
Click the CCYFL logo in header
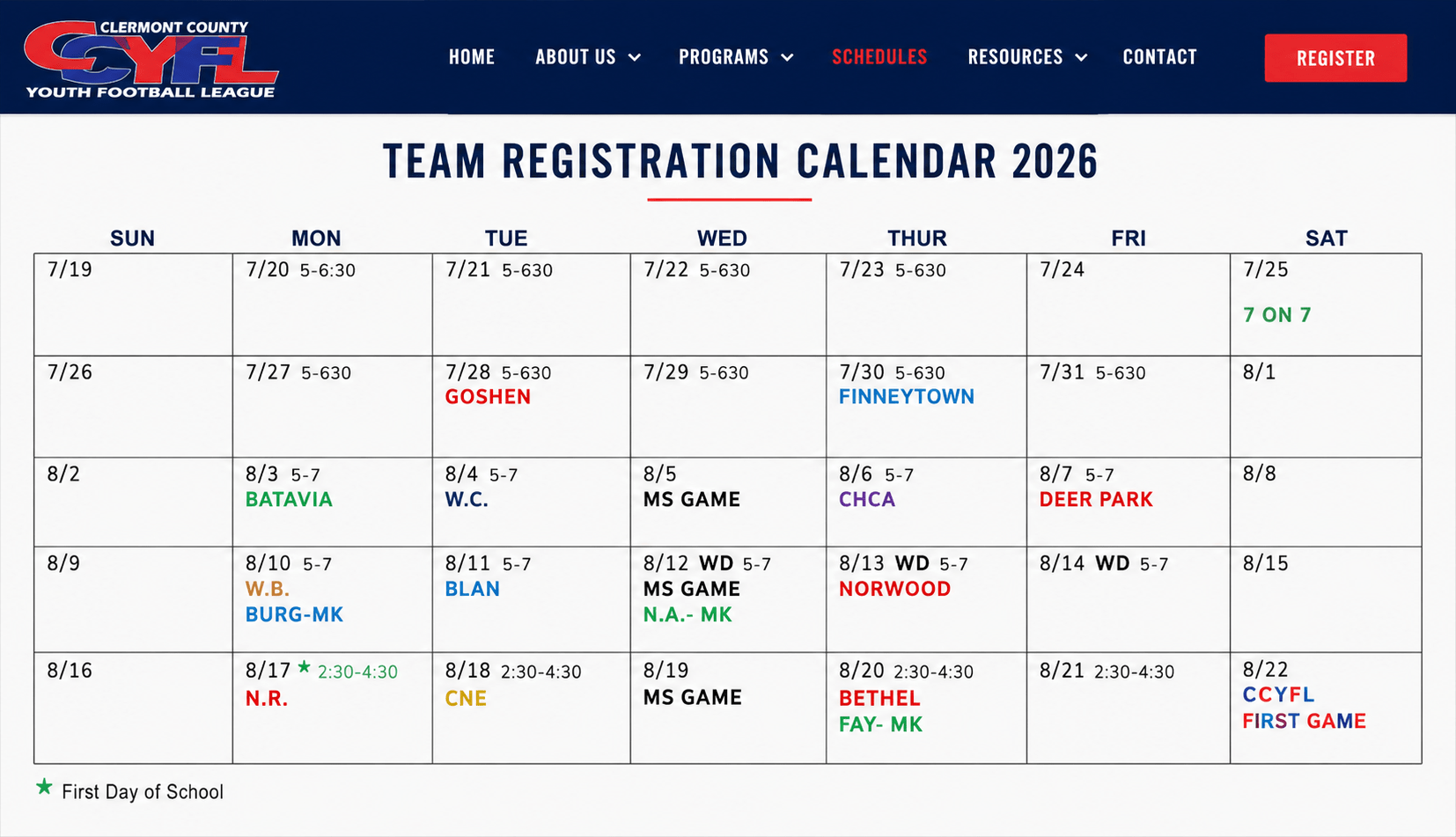(151, 59)
